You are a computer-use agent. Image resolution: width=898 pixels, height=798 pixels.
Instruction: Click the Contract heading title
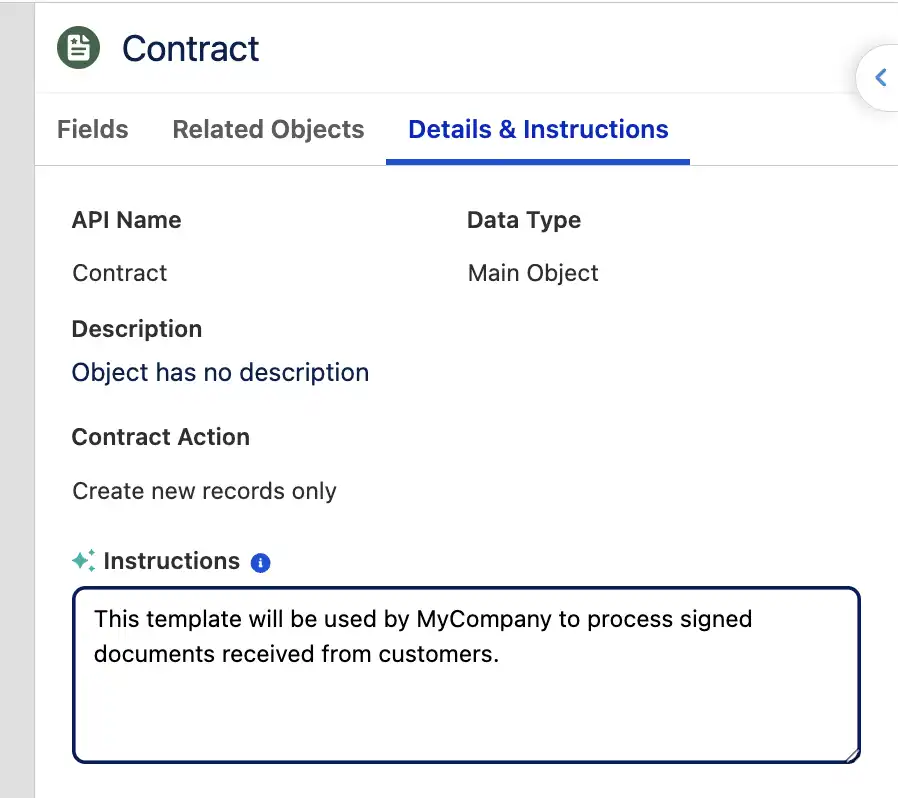(x=190, y=49)
